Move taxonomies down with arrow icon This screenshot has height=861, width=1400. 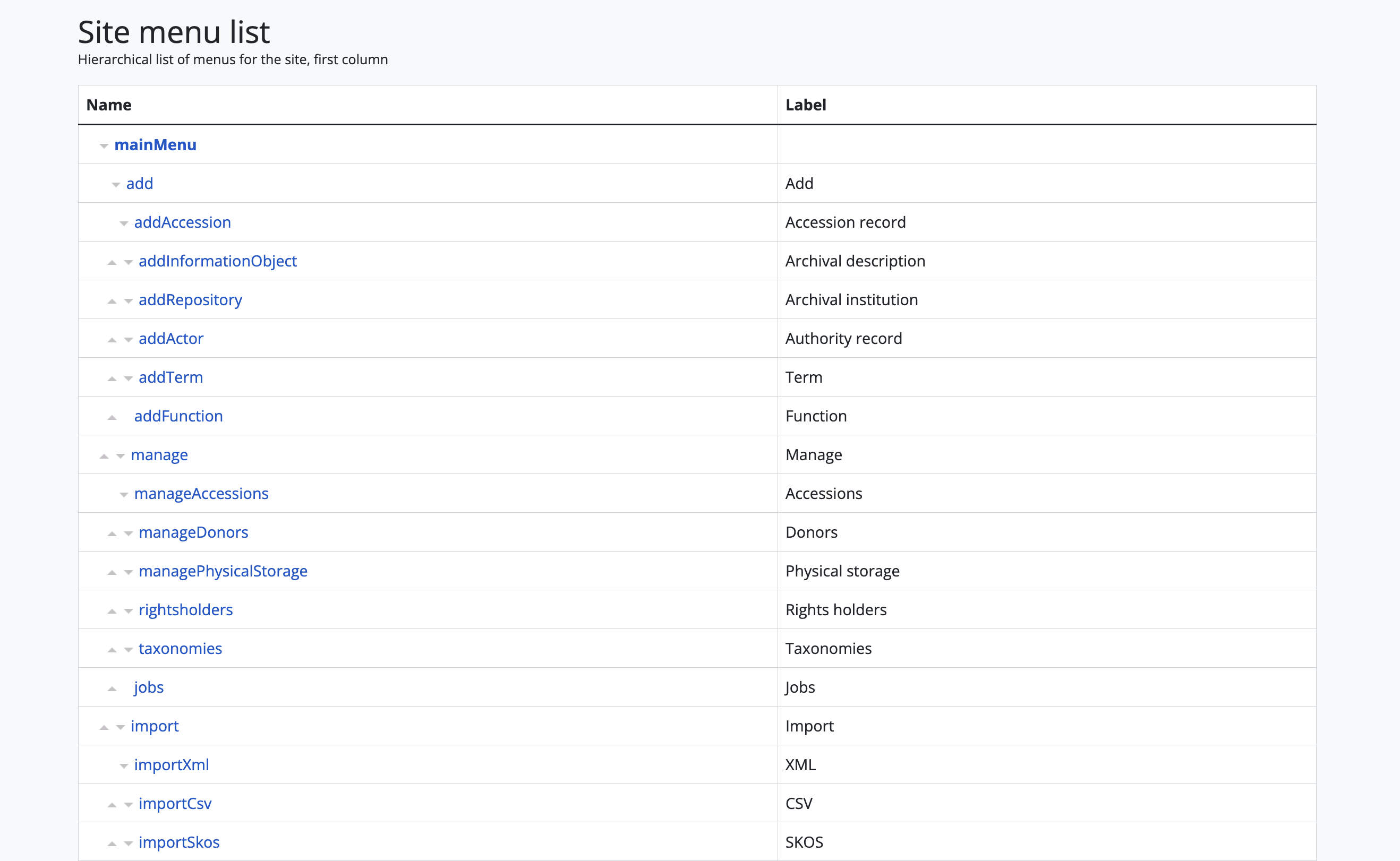pos(128,649)
